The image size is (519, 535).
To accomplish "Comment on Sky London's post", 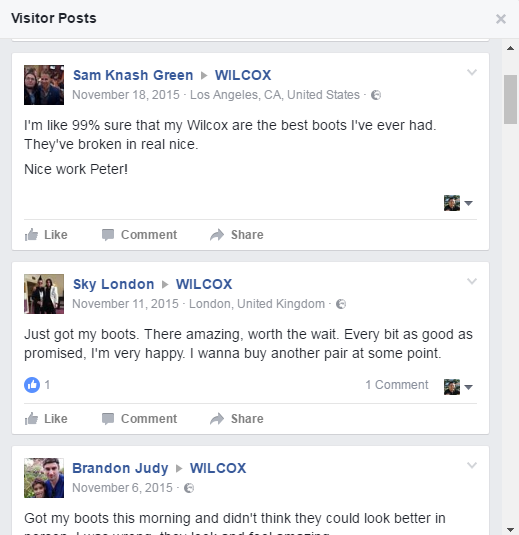I will [x=140, y=419].
